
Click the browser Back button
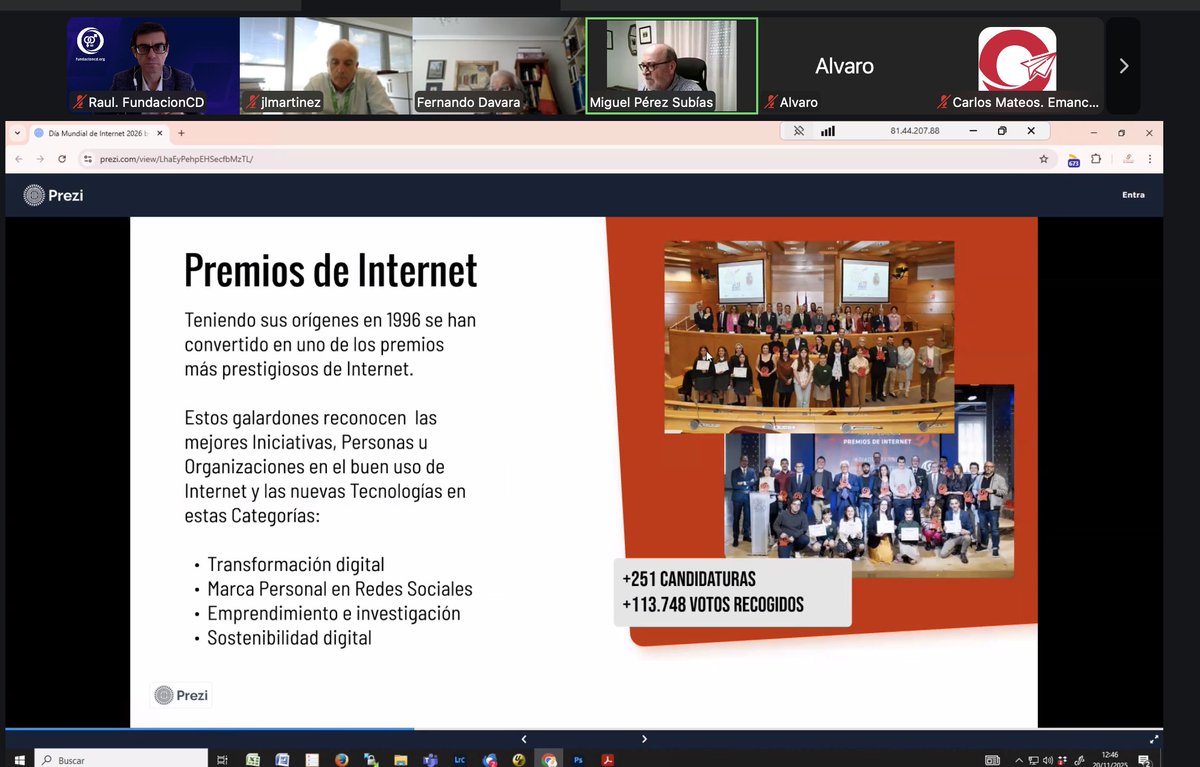click(17, 159)
